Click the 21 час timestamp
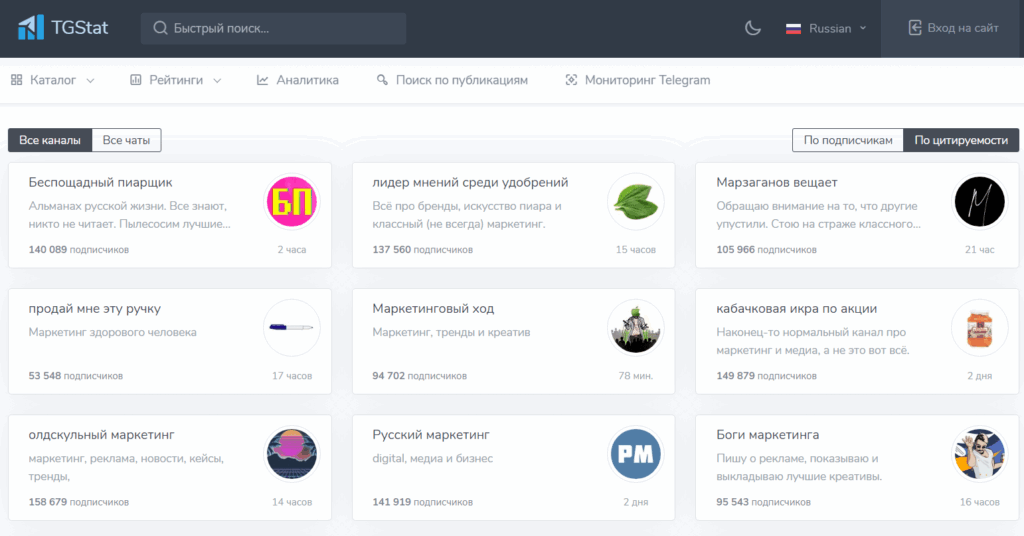 coord(980,249)
